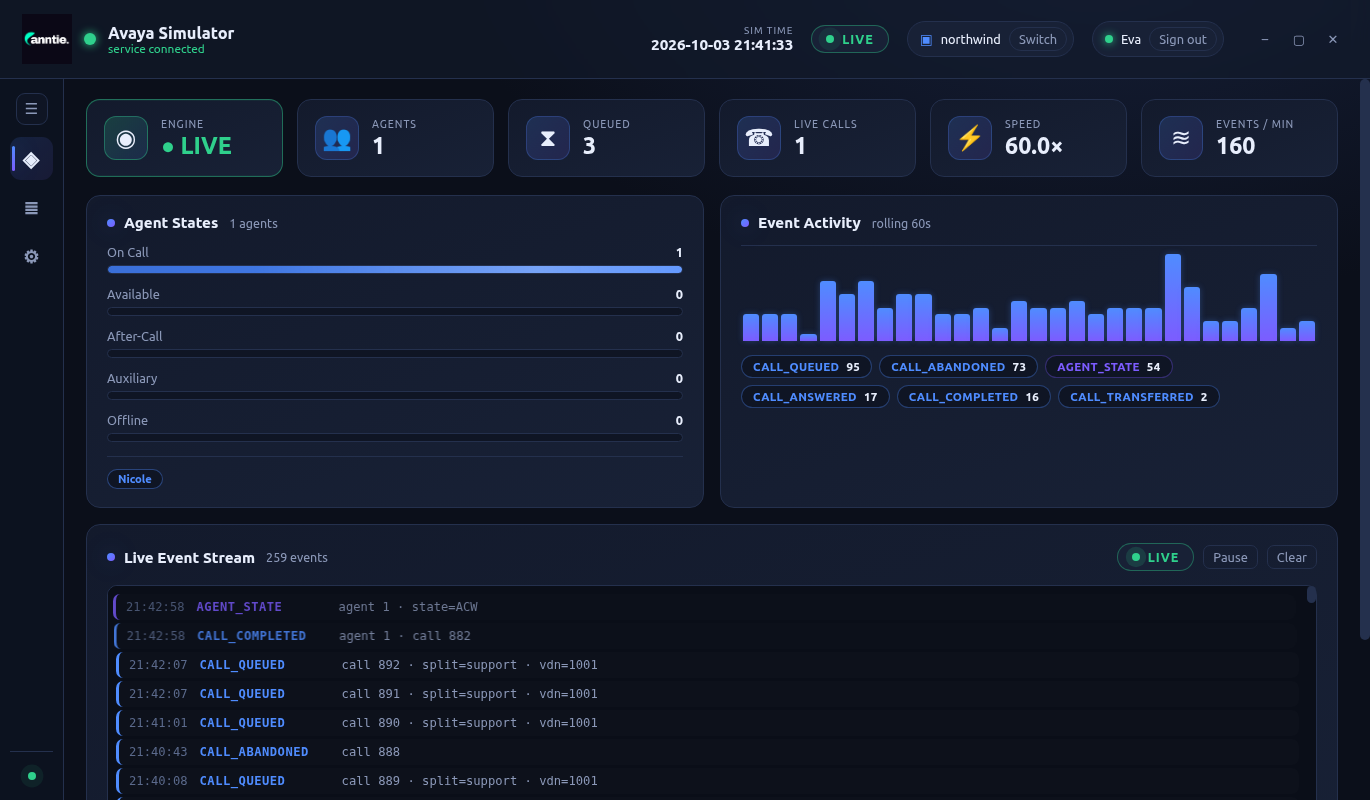Click the tallest bar in Event Activity chart

(1173, 298)
